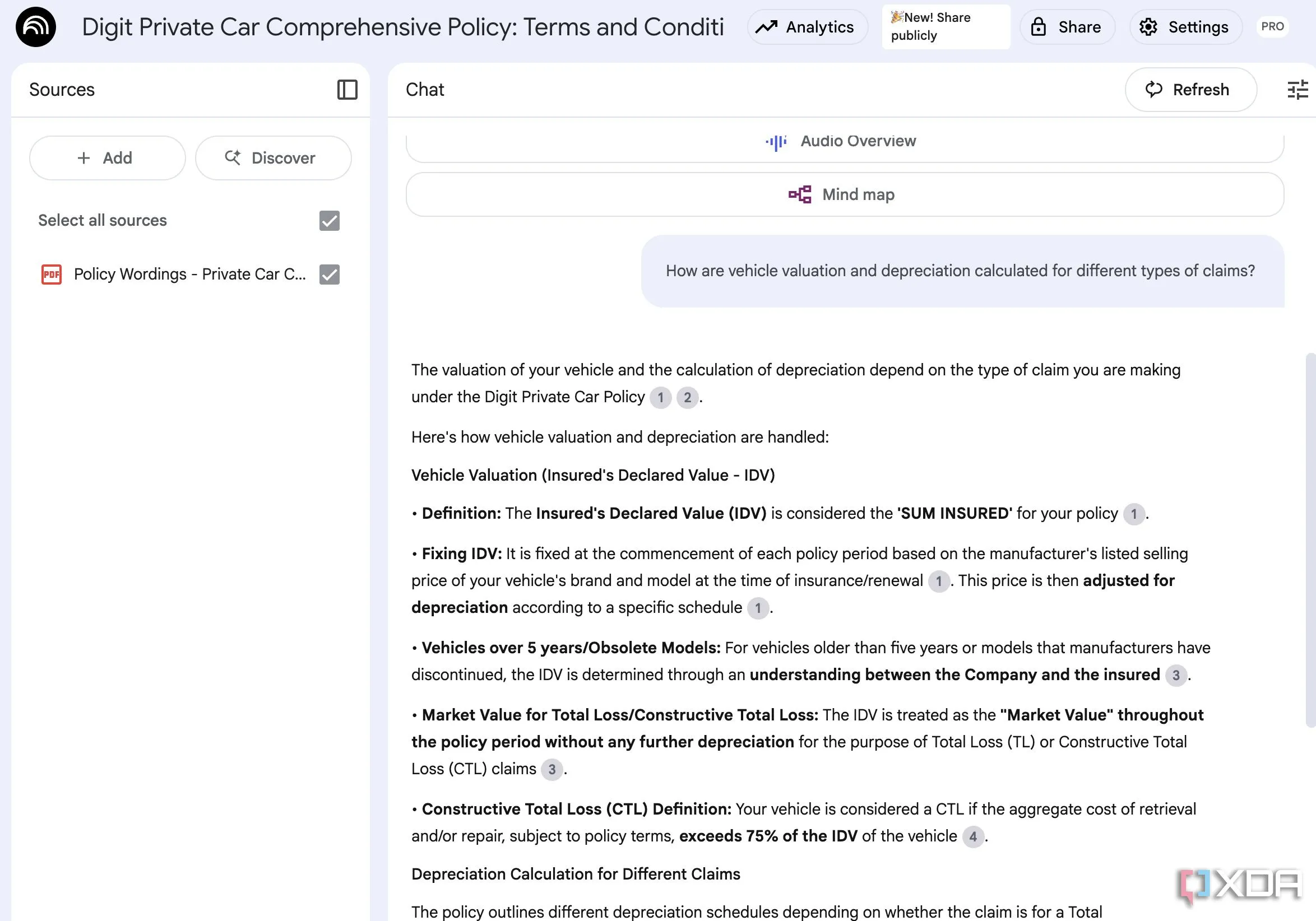The image size is (1316, 921).
Task: Open citation 1 after 'specific schedule'
Action: tap(758, 608)
